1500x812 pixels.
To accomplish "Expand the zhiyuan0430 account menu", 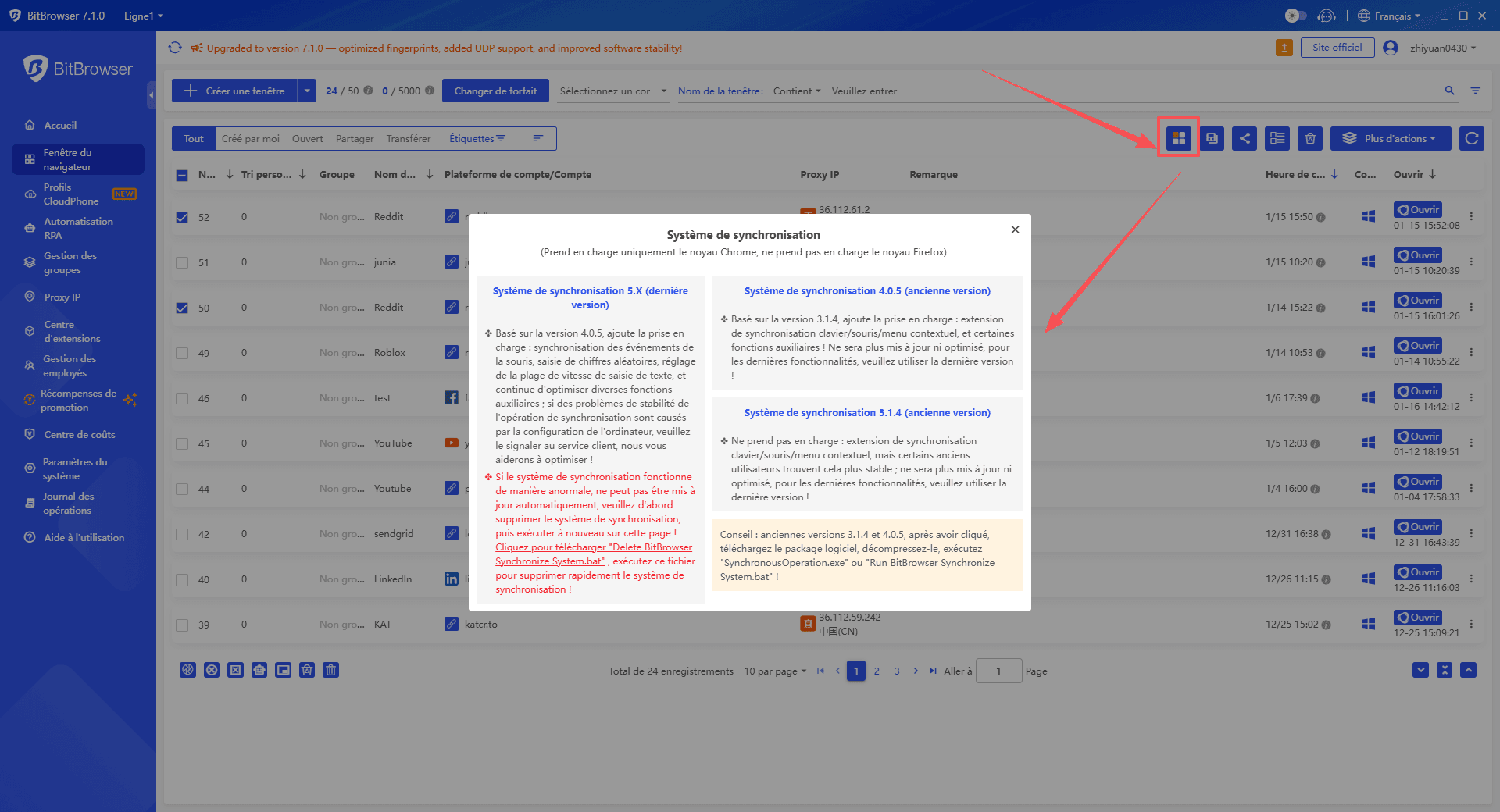I will coord(1443,48).
